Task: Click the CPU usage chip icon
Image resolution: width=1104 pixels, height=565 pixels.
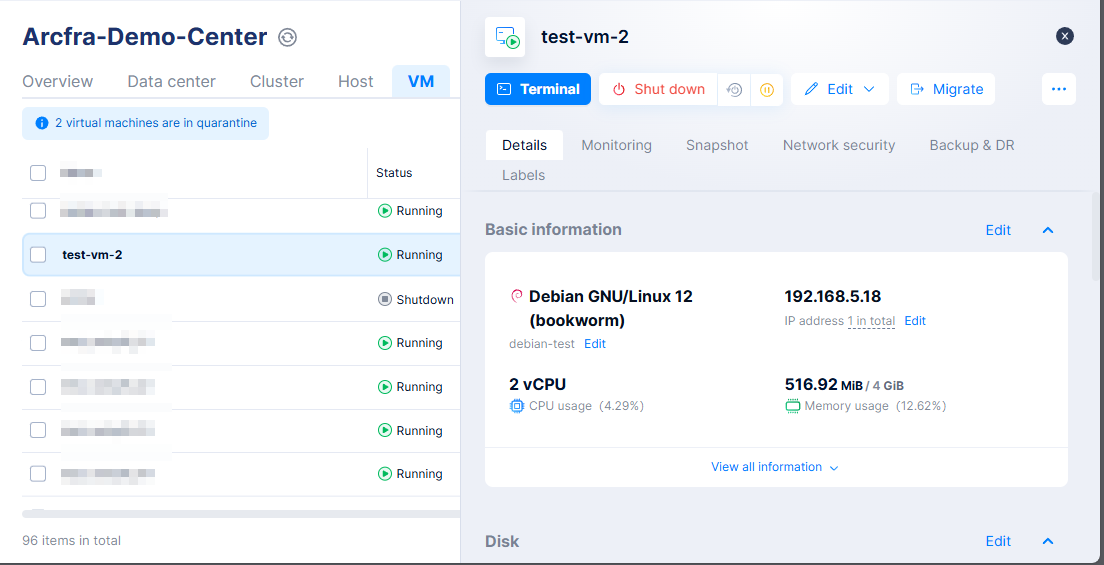Action: tap(516, 406)
